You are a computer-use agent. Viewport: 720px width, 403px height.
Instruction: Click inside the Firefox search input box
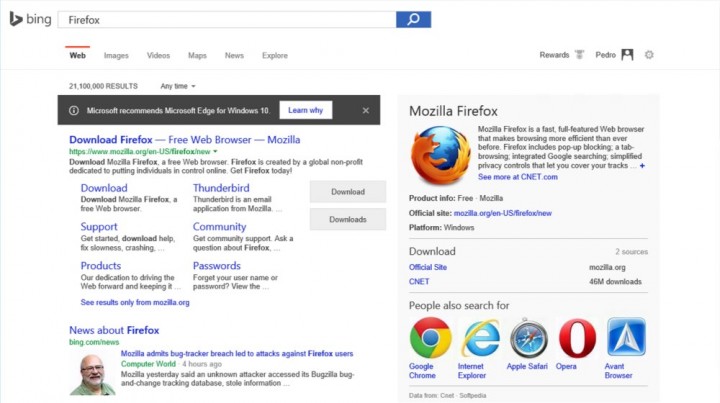tap(227, 20)
